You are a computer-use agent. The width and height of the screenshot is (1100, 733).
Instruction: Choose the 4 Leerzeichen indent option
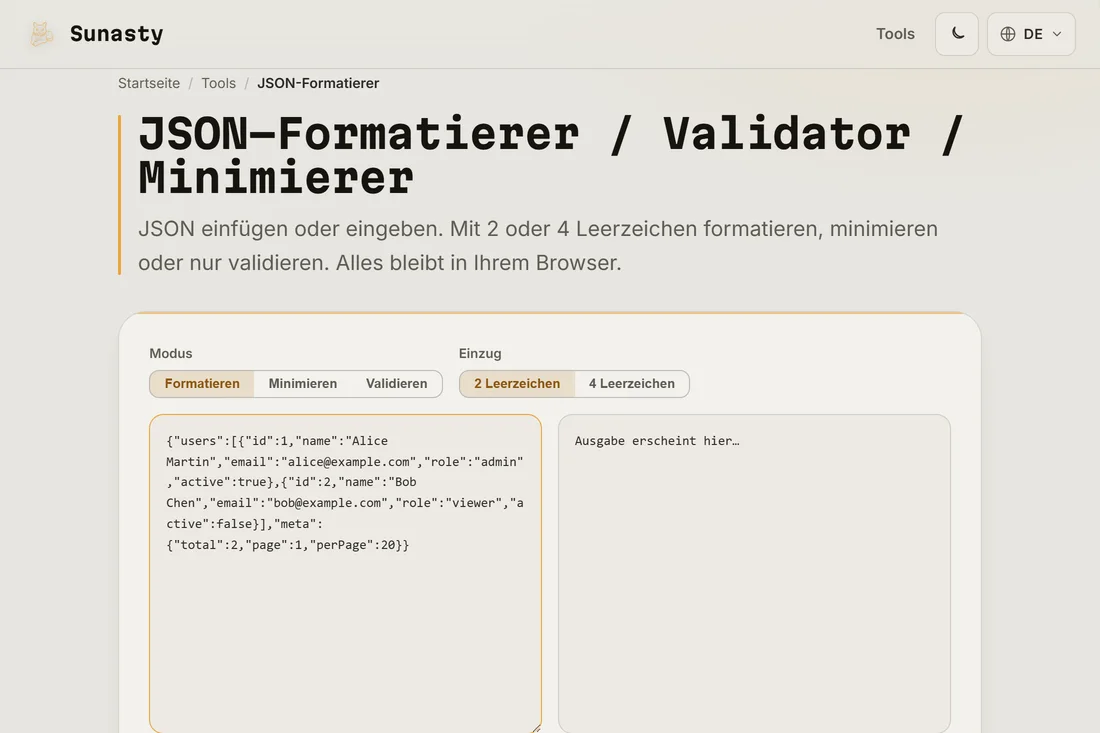coord(631,384)
